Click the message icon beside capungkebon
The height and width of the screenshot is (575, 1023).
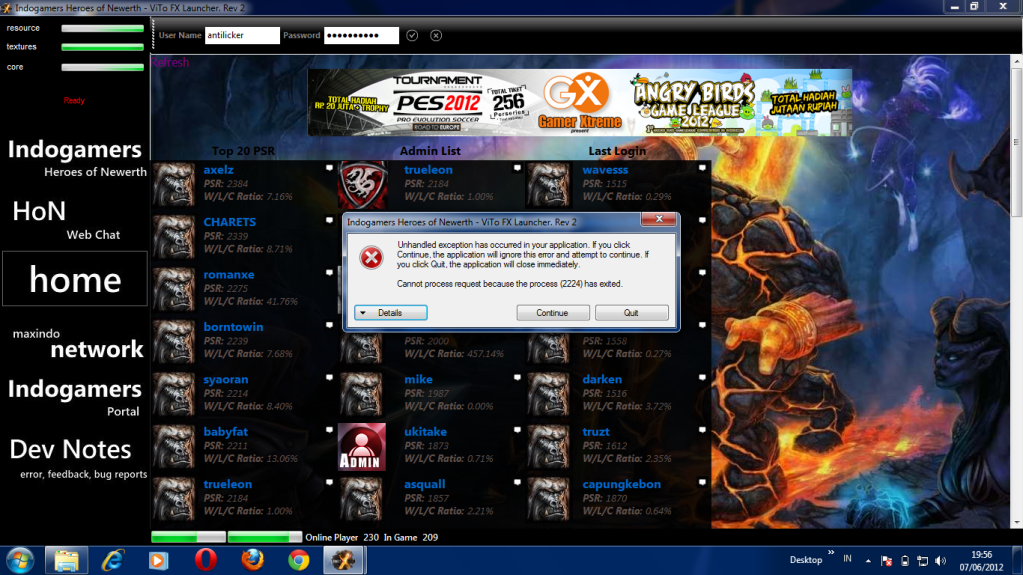coord(703,482)
